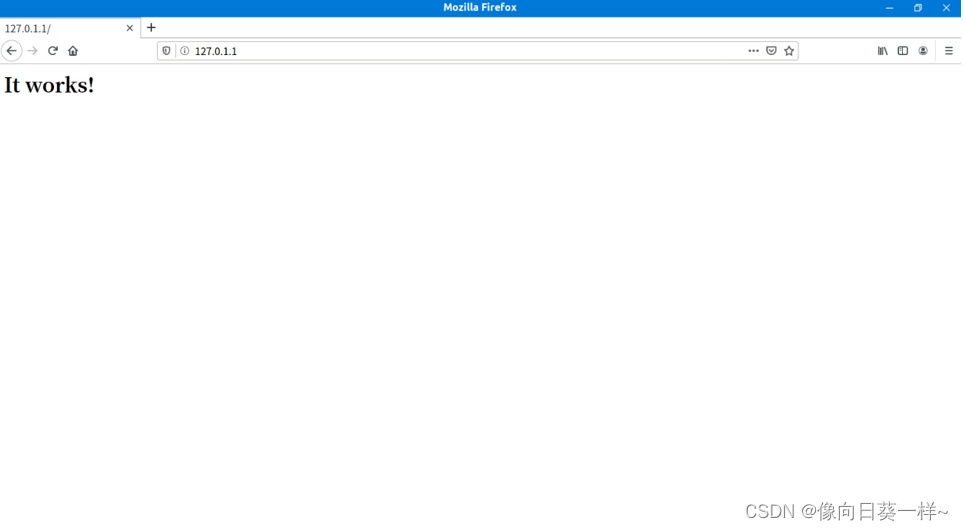Reload the current page
The height and width of the screenshot is (531, 963).
coord(53,51)
